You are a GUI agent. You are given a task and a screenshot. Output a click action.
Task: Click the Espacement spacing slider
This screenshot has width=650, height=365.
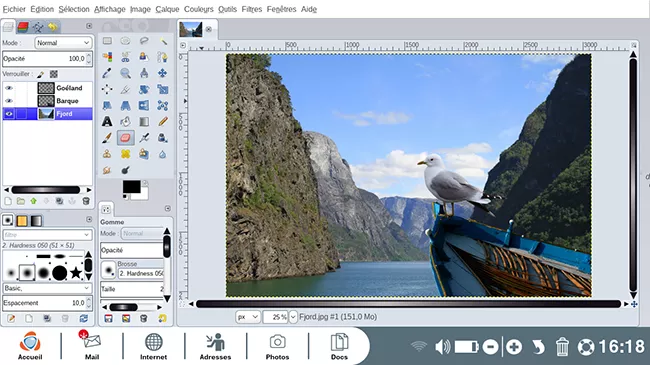tap(47, 303)
